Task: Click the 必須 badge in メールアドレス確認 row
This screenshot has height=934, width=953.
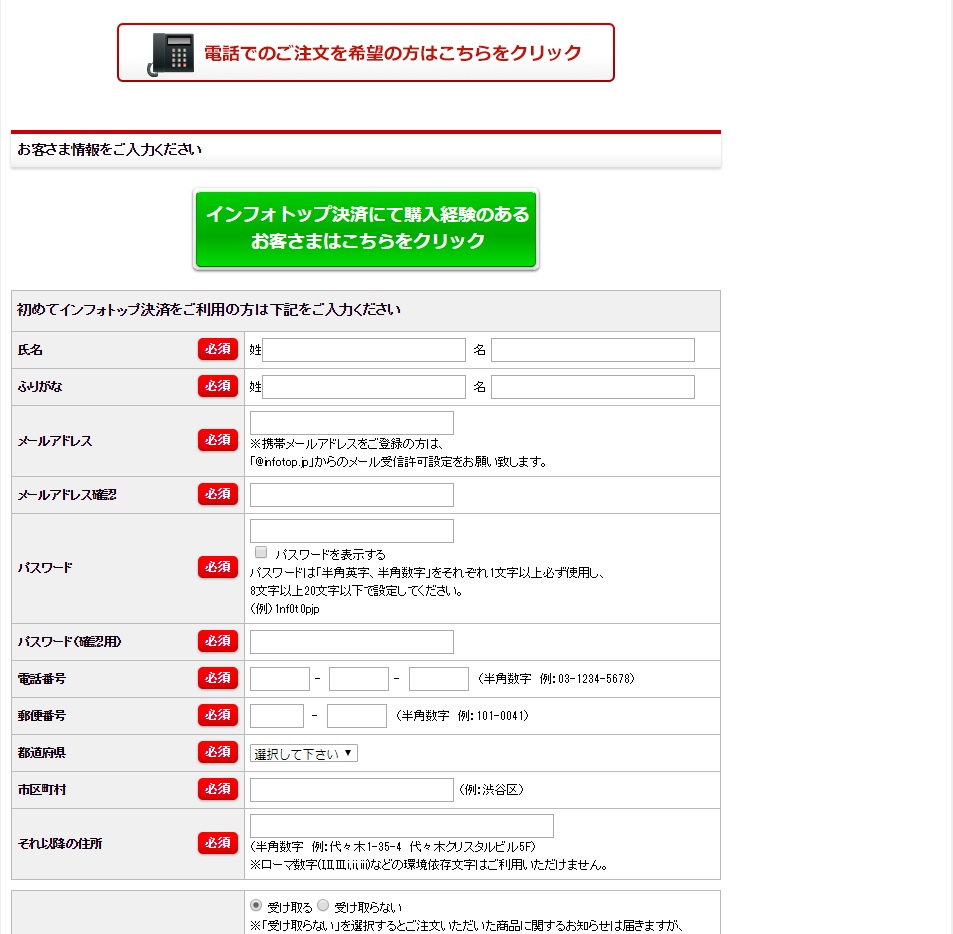Action: 218,494
